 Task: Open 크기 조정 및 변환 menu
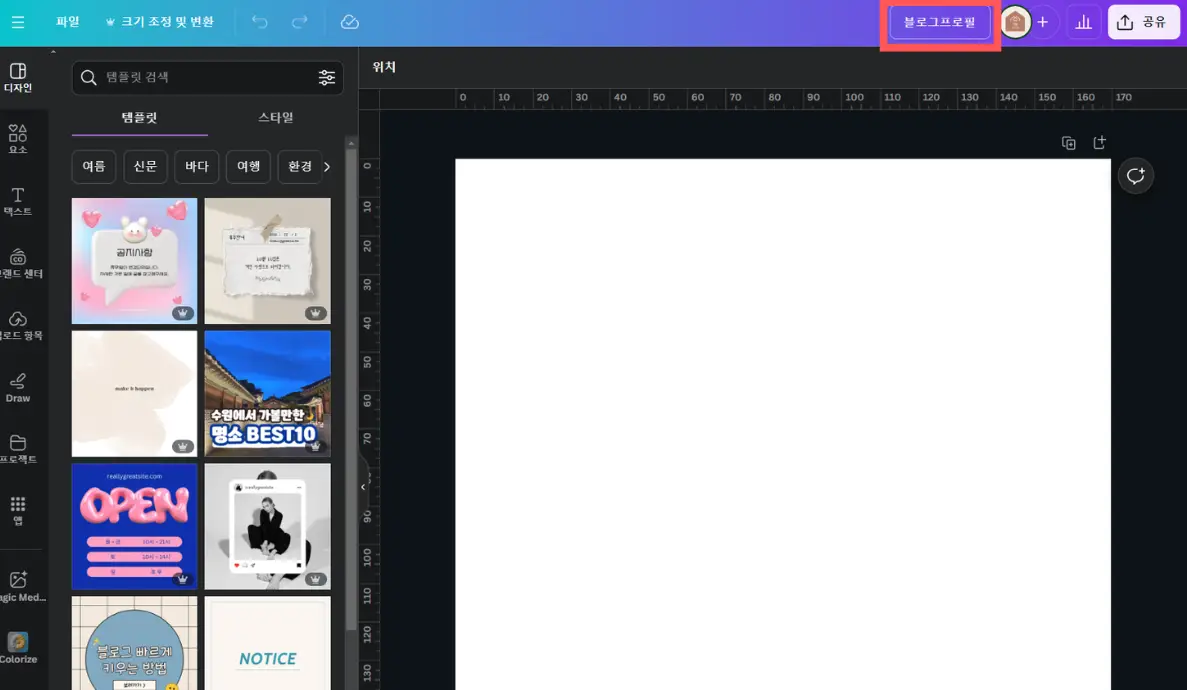(x=160, y=22)
